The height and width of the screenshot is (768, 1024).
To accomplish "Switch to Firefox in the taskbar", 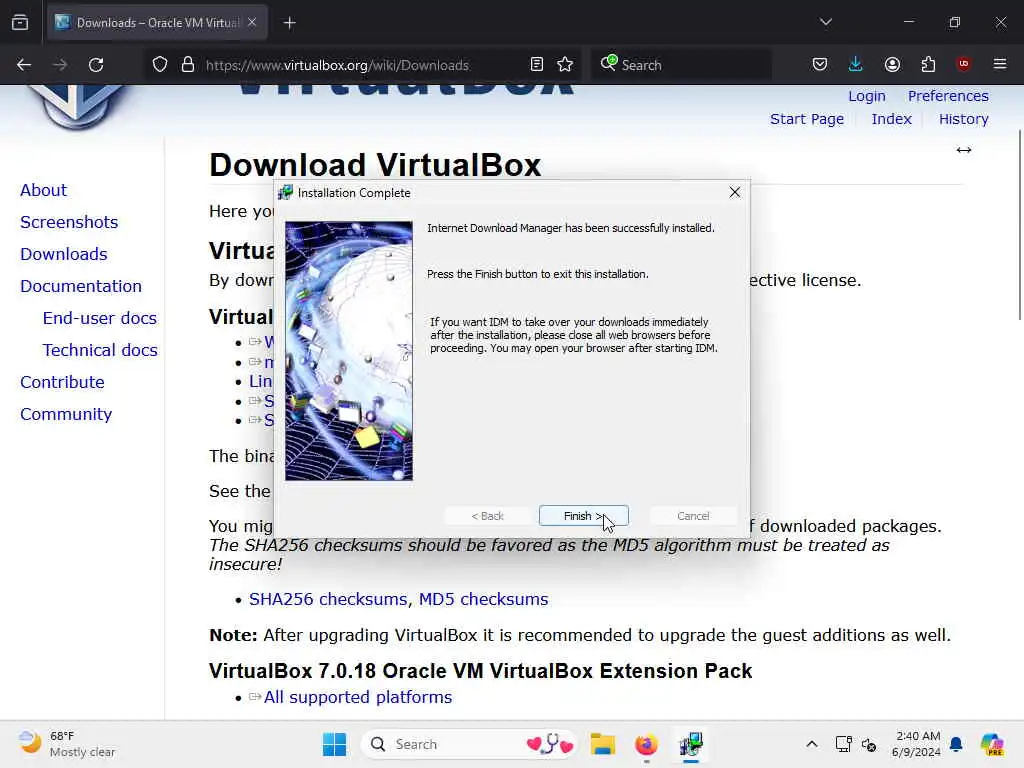I will pos(646,744).
